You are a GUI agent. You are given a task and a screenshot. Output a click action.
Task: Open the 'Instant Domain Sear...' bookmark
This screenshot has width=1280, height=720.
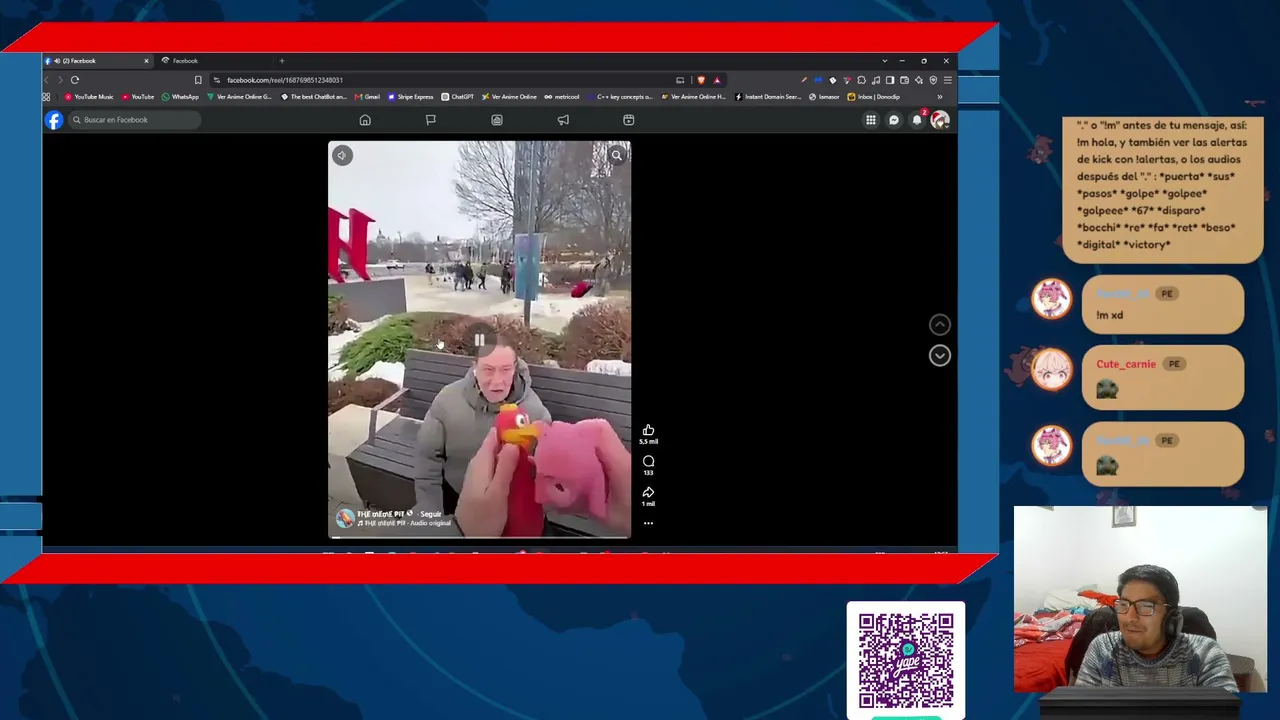pyautogui.click(x=768, y=97)
